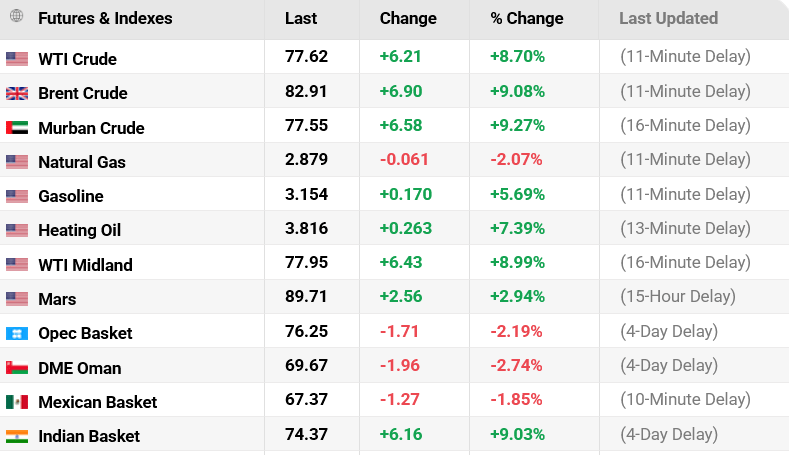The image size is (789, 455).
Task: Open the Brent Crude link
Action: 83,93
